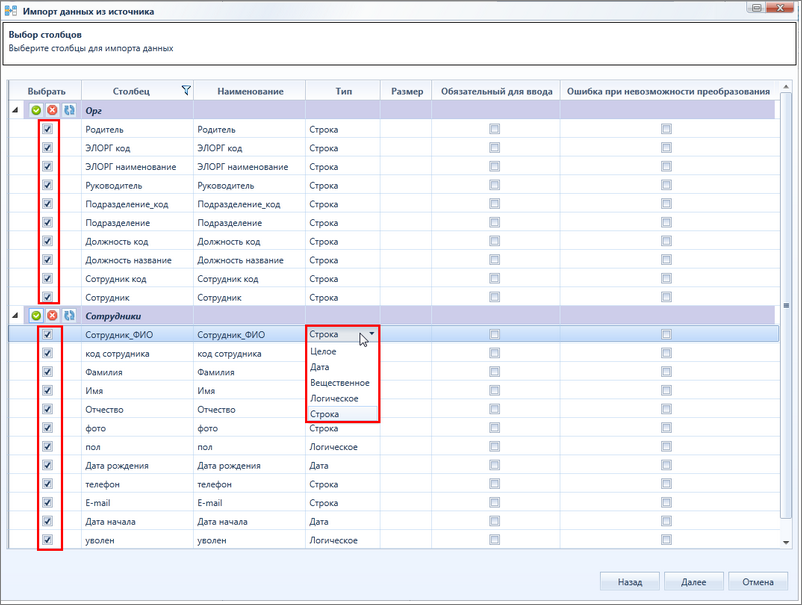This screenshot has height=605, width=802.
Task: Click the Далее button
Action: [x=694, y=581]
